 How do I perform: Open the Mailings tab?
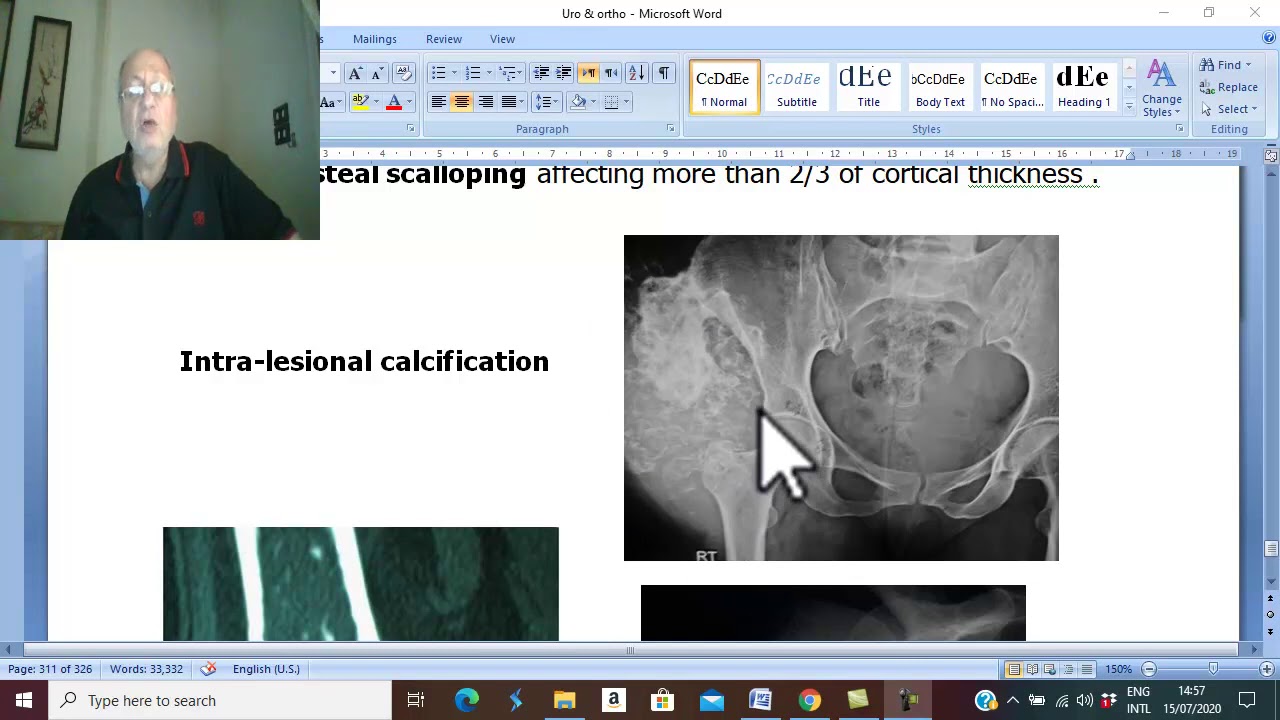(375, 39)
